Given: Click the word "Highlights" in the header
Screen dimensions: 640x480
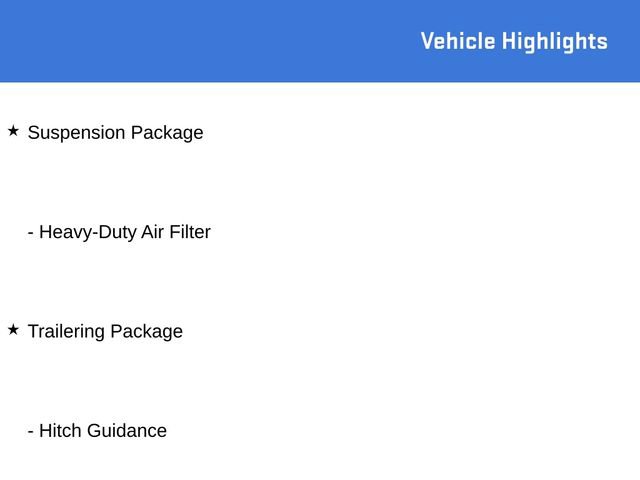Looking at the screenshot, I should click(554, 41).
